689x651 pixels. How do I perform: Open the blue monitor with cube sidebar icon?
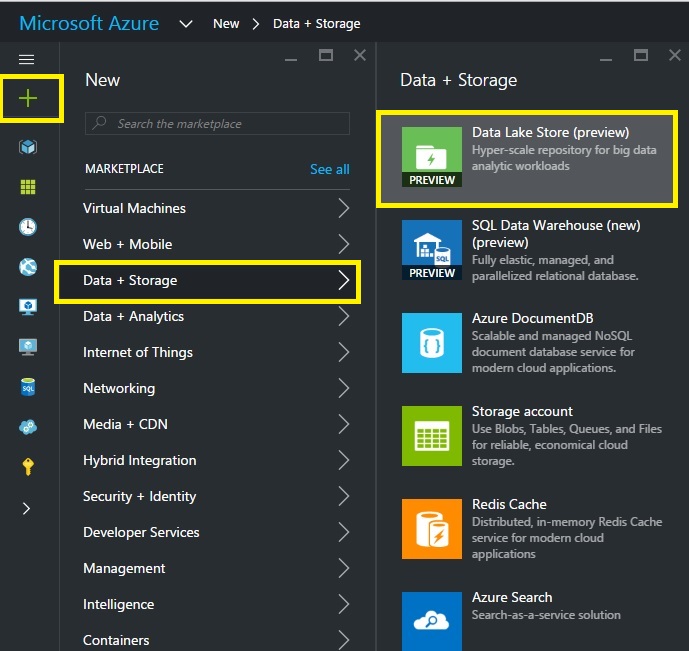click(28, 307)
